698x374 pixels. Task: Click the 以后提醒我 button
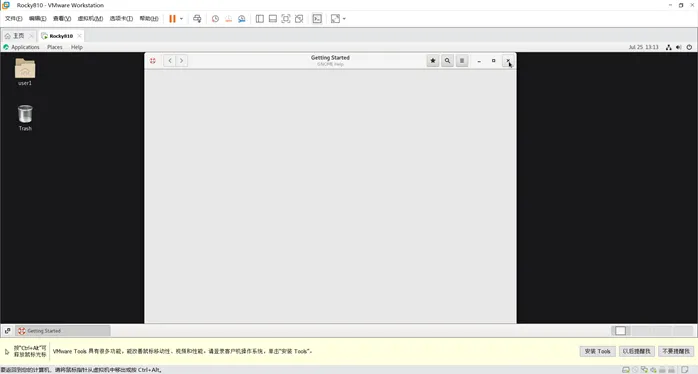tap(637, 351)
